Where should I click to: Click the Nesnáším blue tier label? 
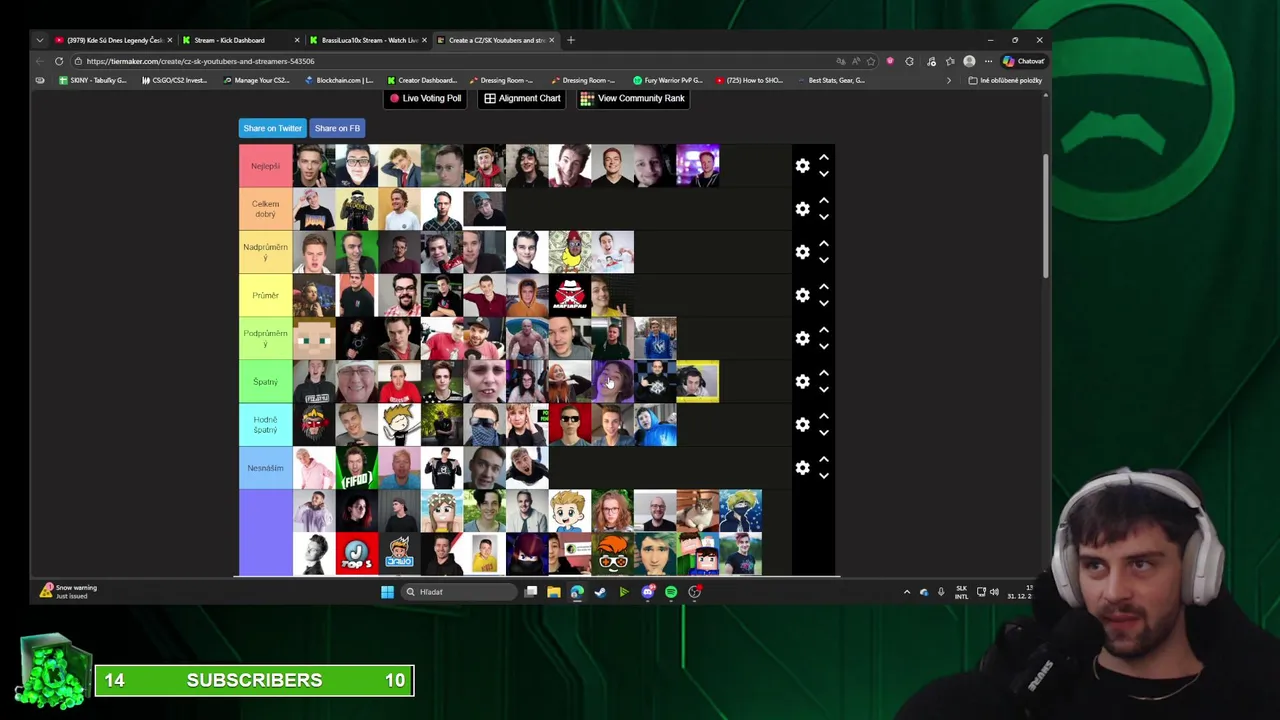tap(265, 467)
